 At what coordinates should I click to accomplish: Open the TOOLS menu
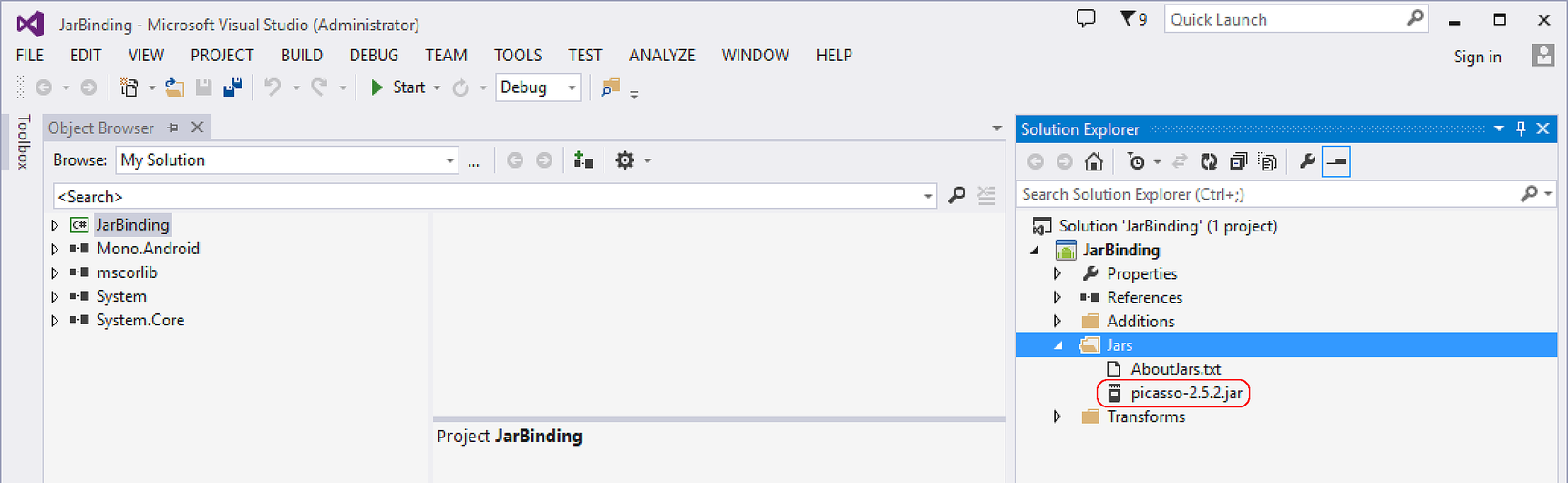tap(518, 56)
